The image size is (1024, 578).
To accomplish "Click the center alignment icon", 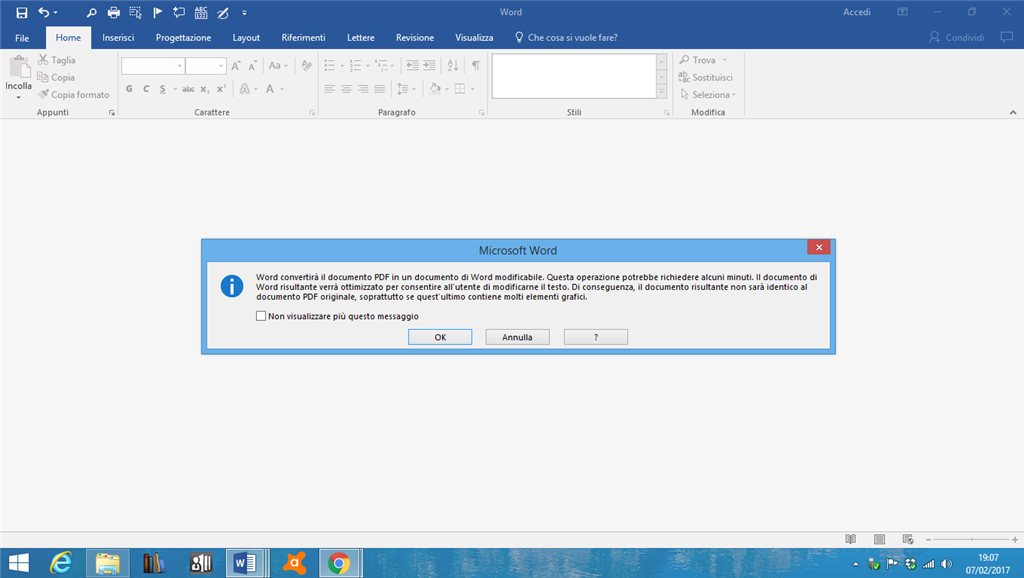I will coord(346,89).
